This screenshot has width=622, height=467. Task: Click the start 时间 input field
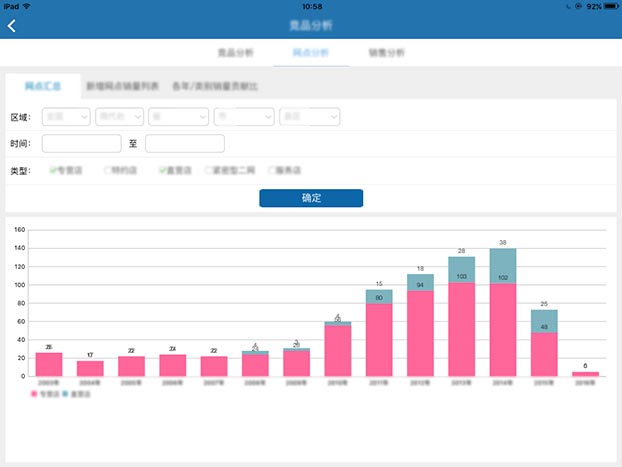pyautogui.click(x=82, y=144)
